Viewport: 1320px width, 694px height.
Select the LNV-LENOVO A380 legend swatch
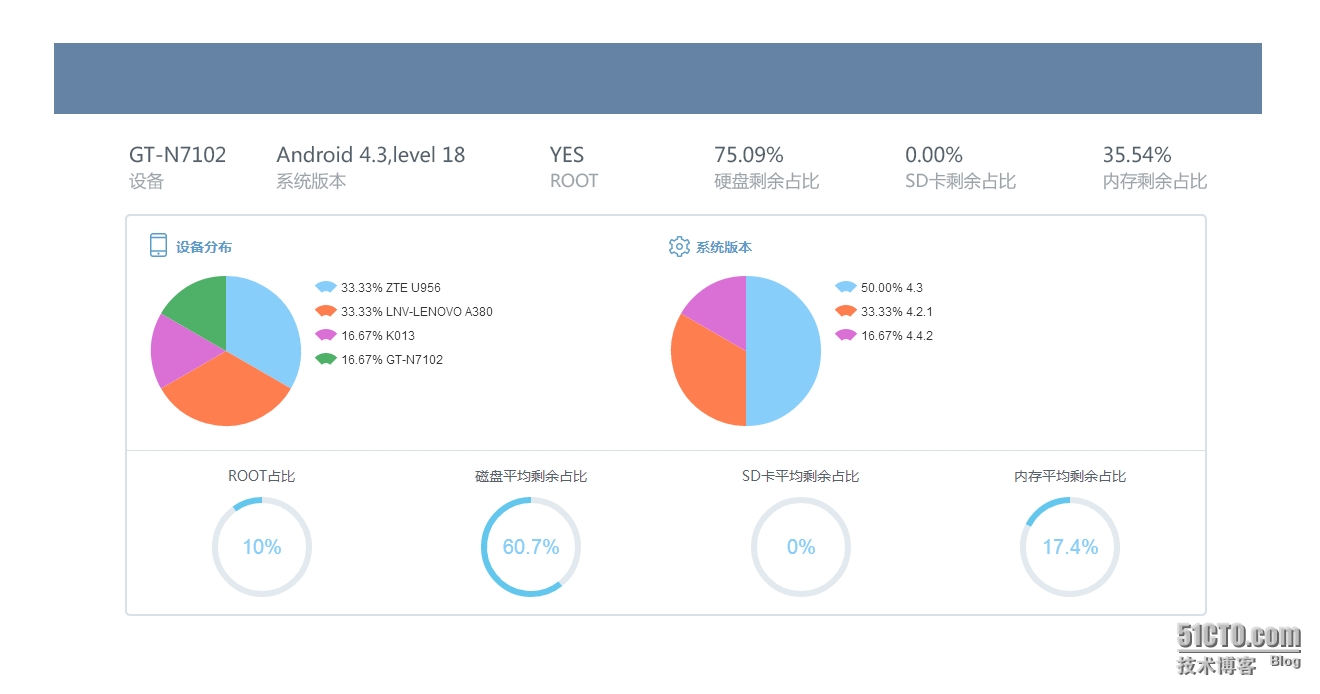tap(325, 311)
